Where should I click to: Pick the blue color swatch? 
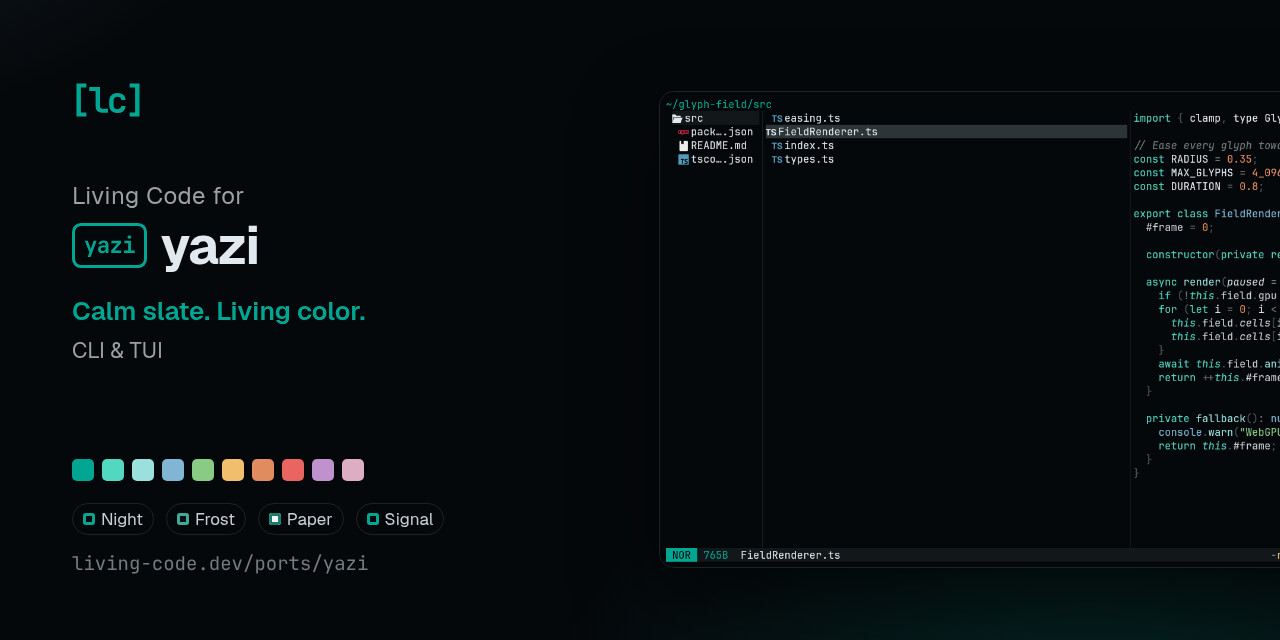173,470
